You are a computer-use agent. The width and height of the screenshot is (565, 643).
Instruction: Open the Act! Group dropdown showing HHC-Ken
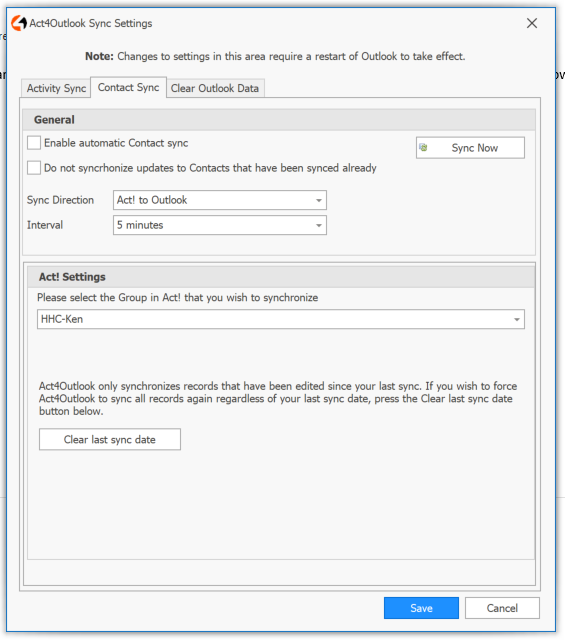280,319
